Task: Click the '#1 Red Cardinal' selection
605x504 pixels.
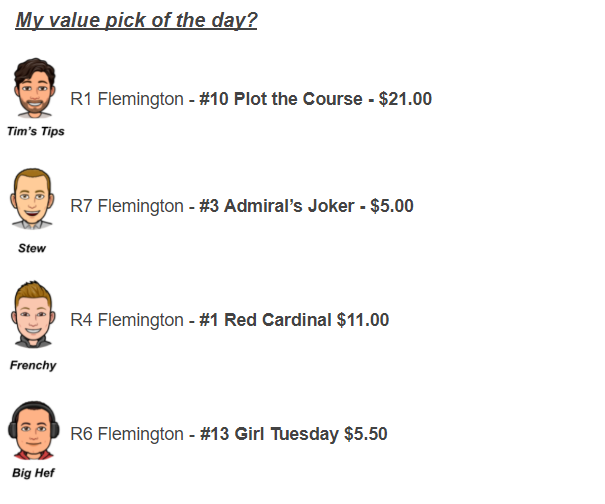Action: coord(265,320)
